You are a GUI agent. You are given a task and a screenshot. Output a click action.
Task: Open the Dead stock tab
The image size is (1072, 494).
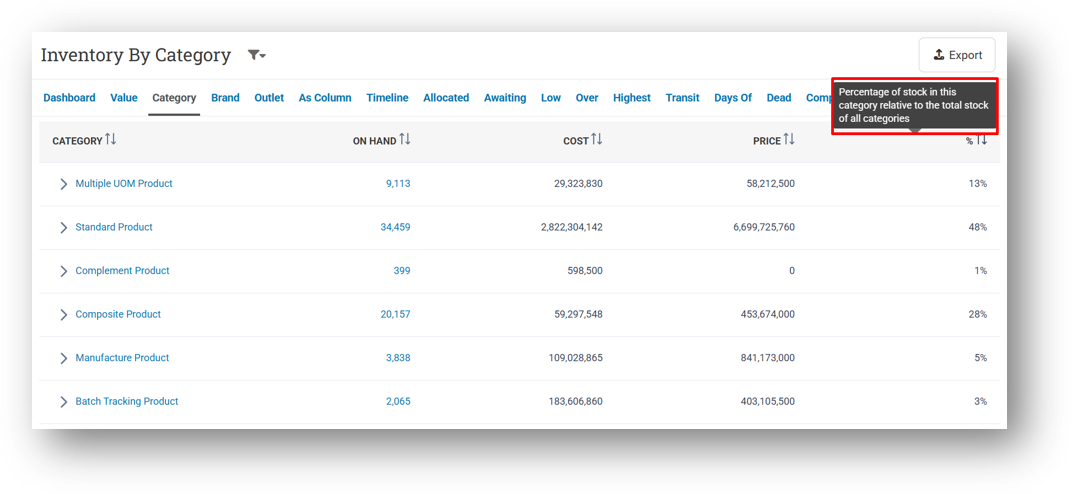click(x=779, y=98)
